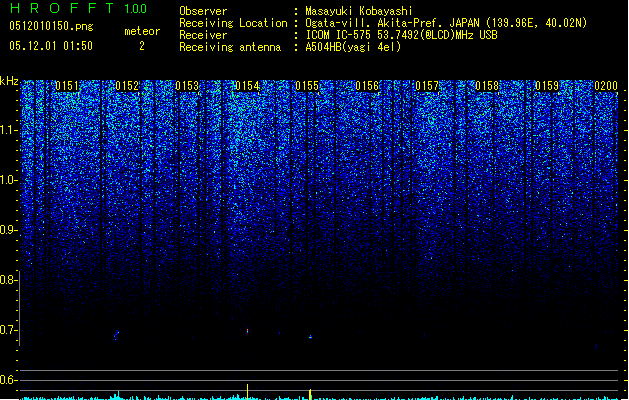Click the 0152 time marker
Screen dimensions: 629x400
pyautogui.click(x=127, y=86)
